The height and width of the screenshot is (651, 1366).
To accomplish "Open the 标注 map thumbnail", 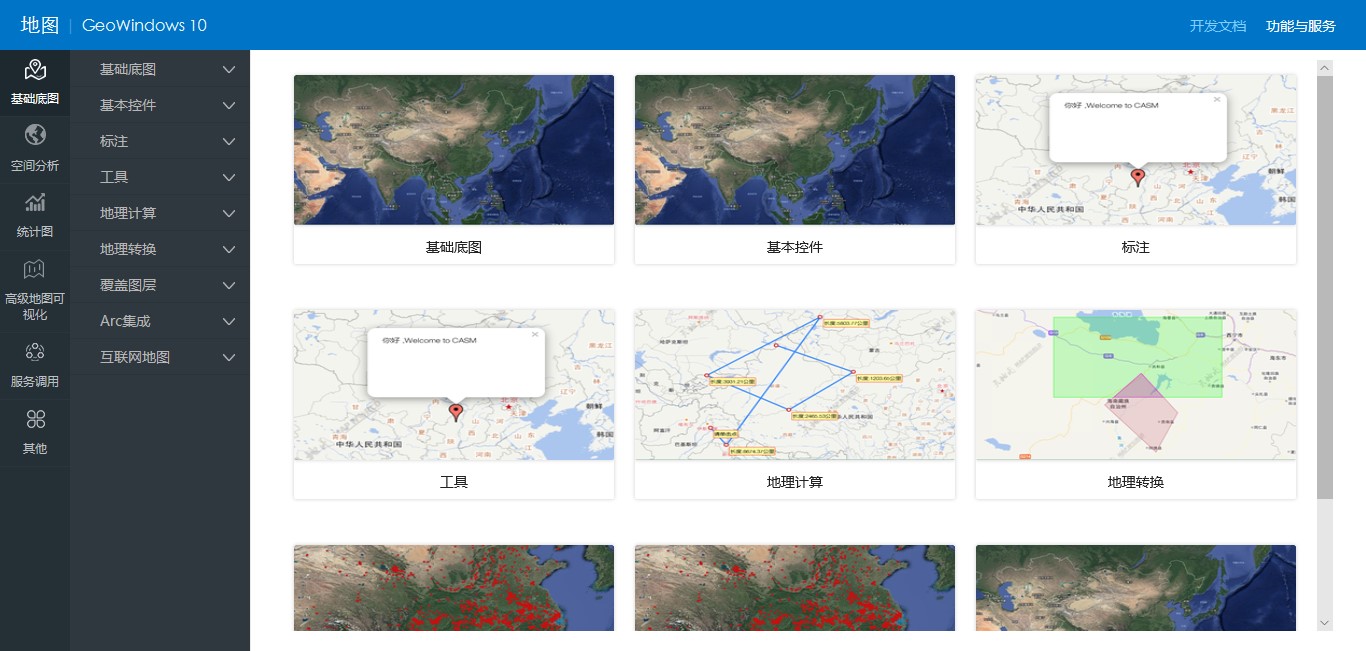I will 1136,150.
